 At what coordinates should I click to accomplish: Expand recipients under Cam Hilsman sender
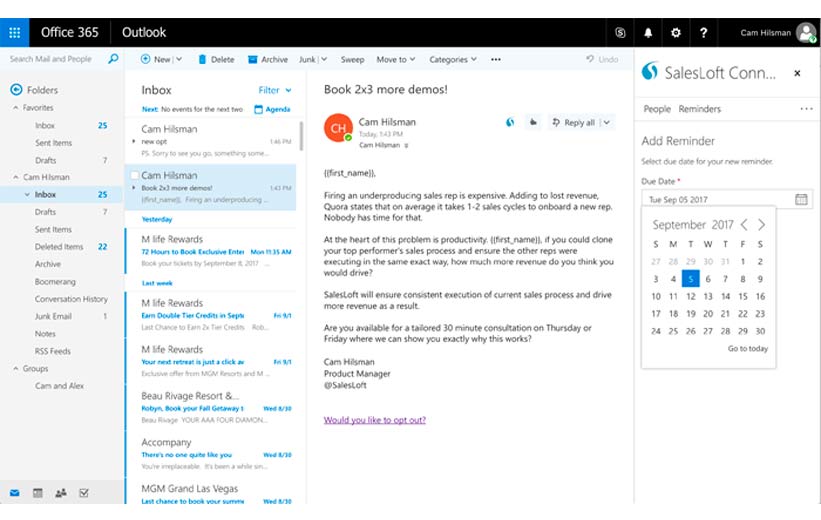pyautogui.click(x=406, y=146)
